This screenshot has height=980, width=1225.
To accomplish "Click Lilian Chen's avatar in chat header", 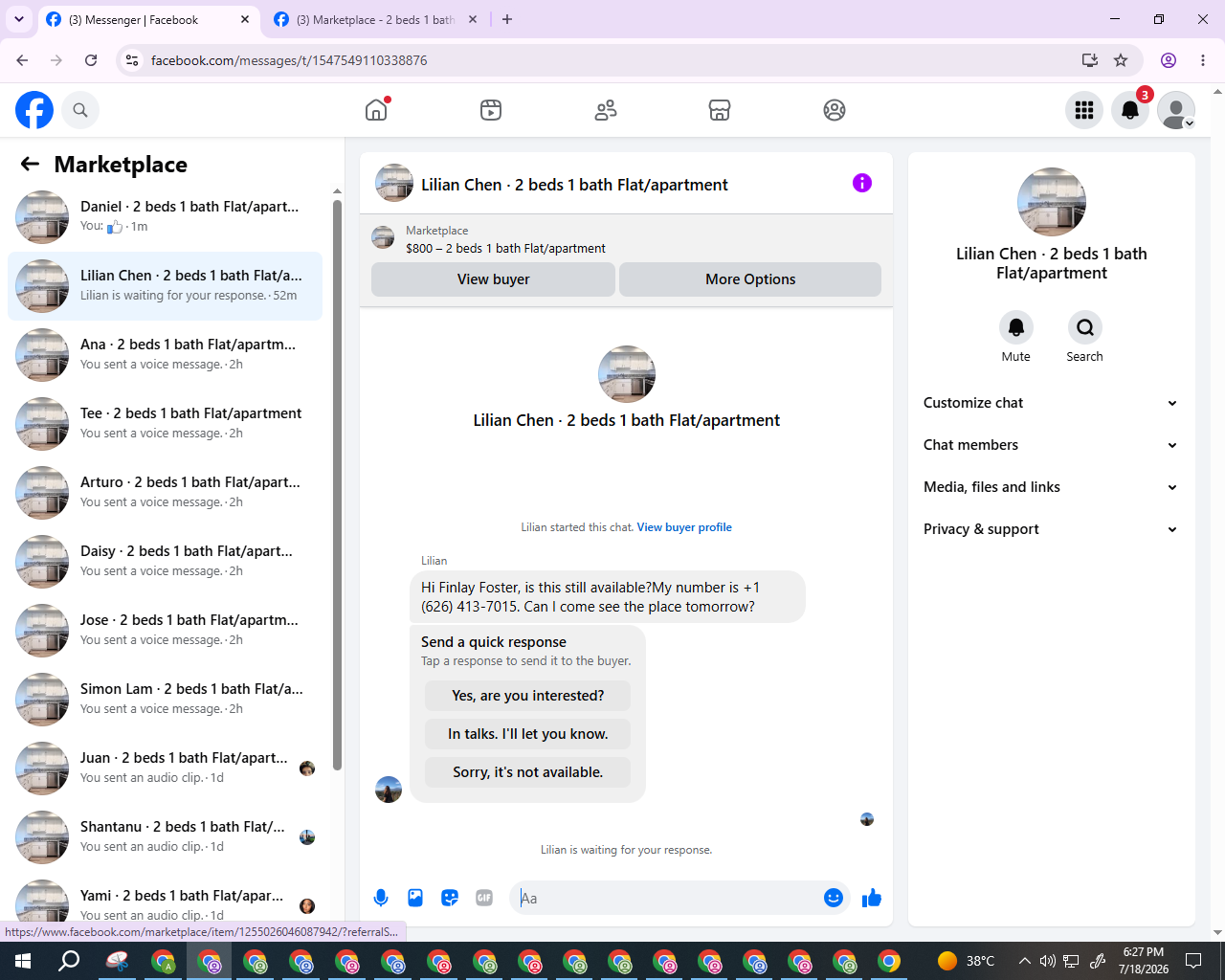I will point(394,183).
